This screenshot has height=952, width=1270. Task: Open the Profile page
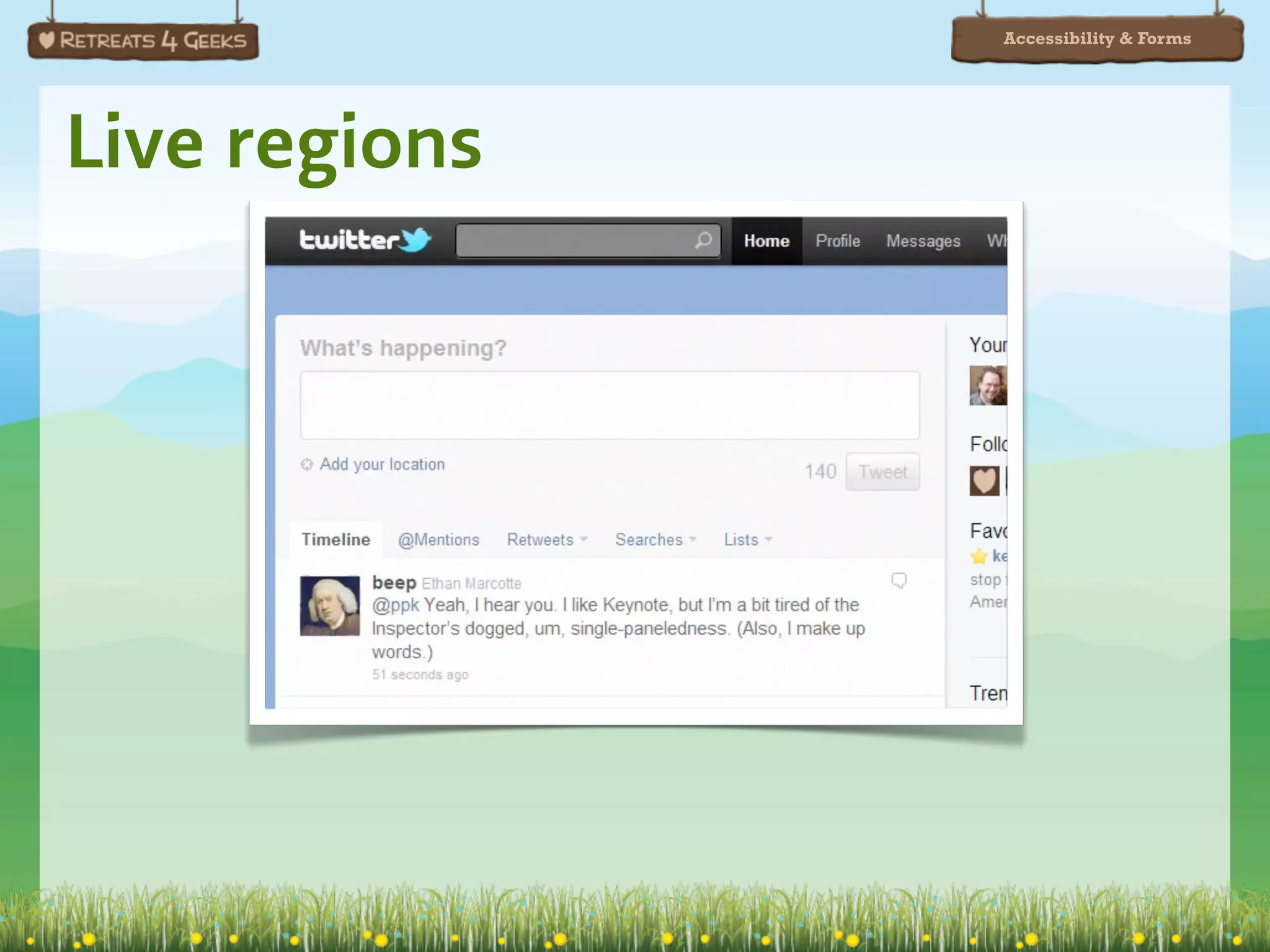838,241
